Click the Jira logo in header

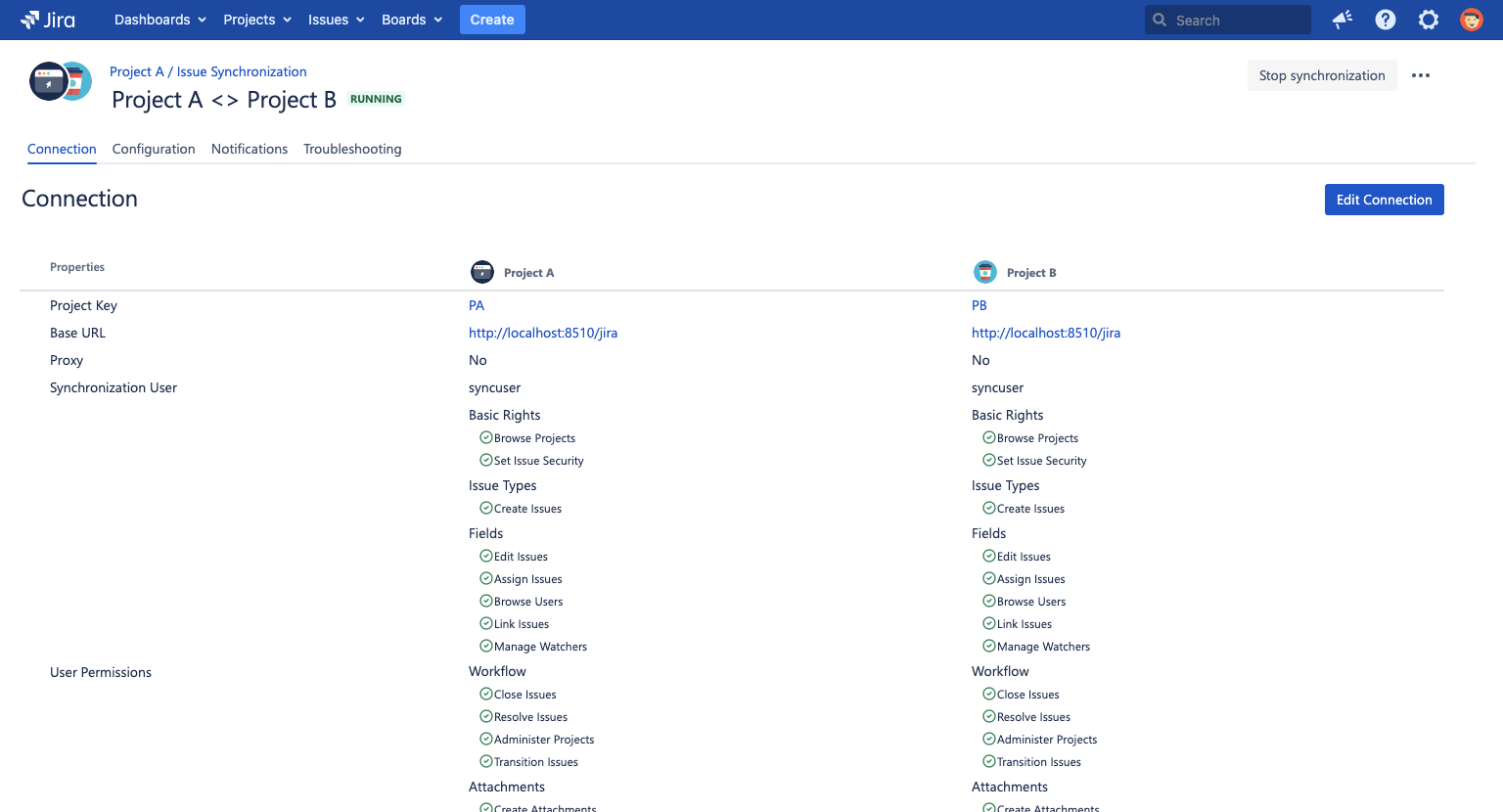(48, 20)
